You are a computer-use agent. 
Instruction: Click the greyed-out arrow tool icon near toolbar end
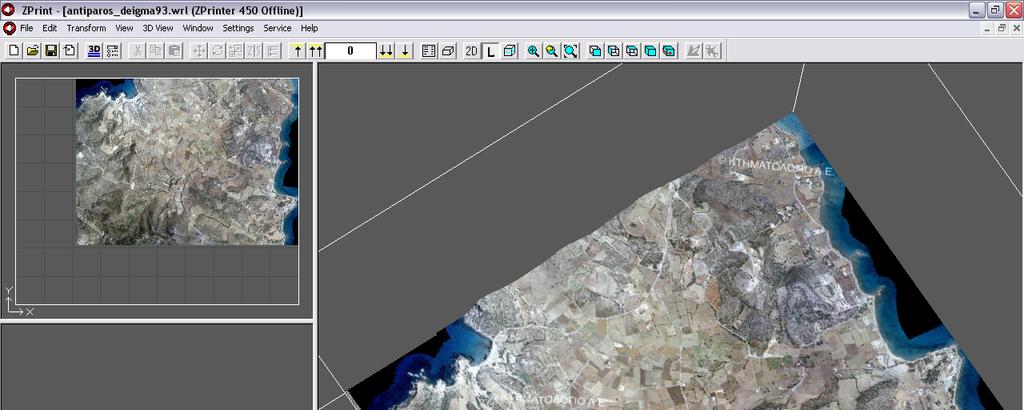(694, 51)
